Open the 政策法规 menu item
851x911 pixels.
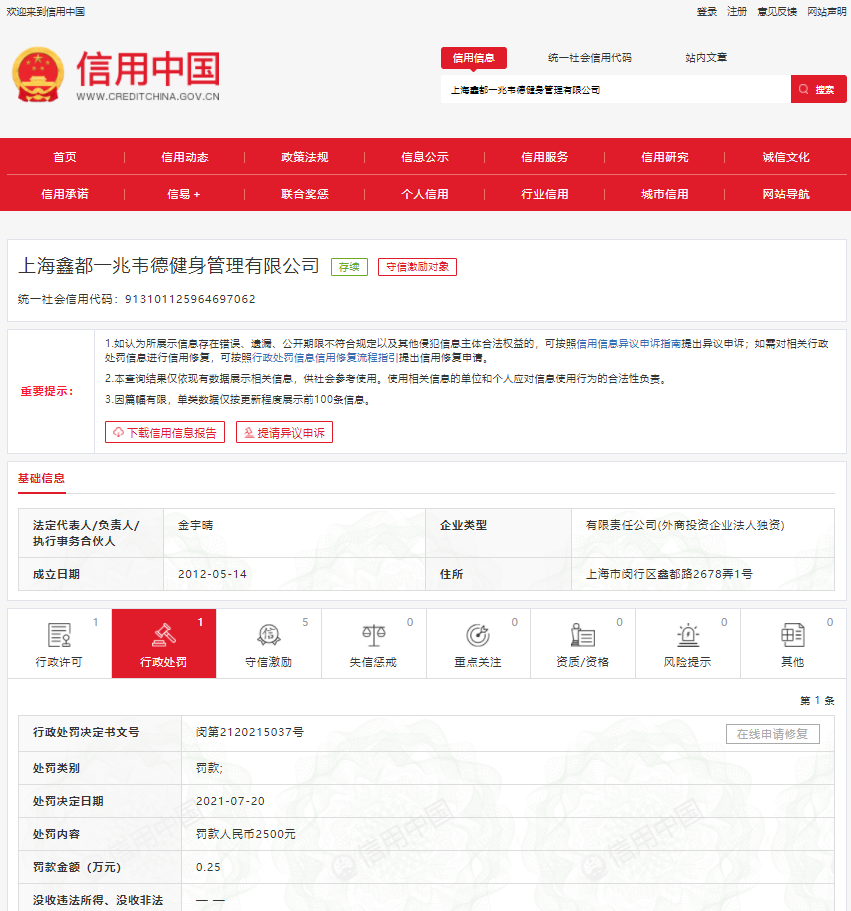(306, 157)
